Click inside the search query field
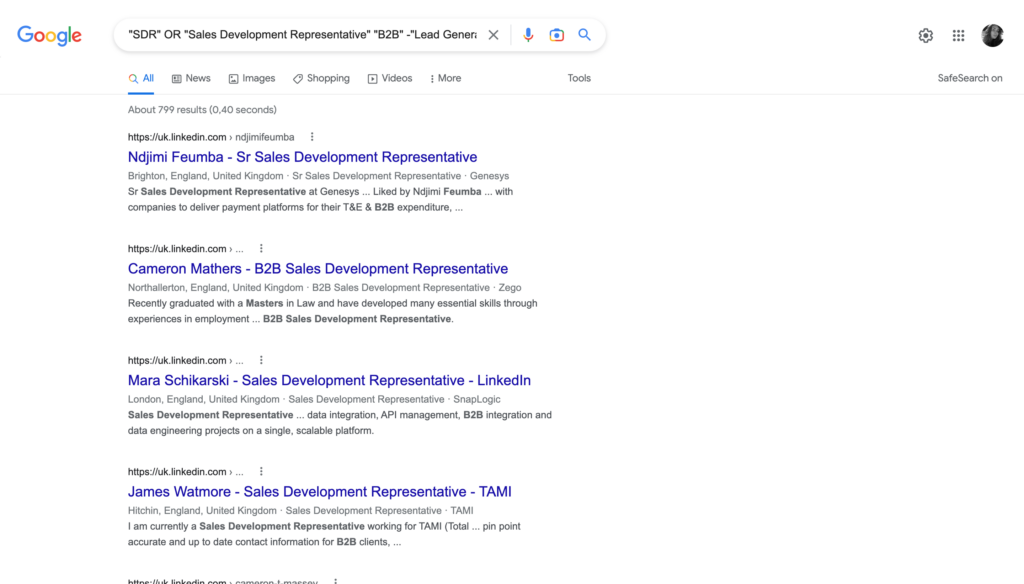 pyautogui.click(x=300, y=34)
